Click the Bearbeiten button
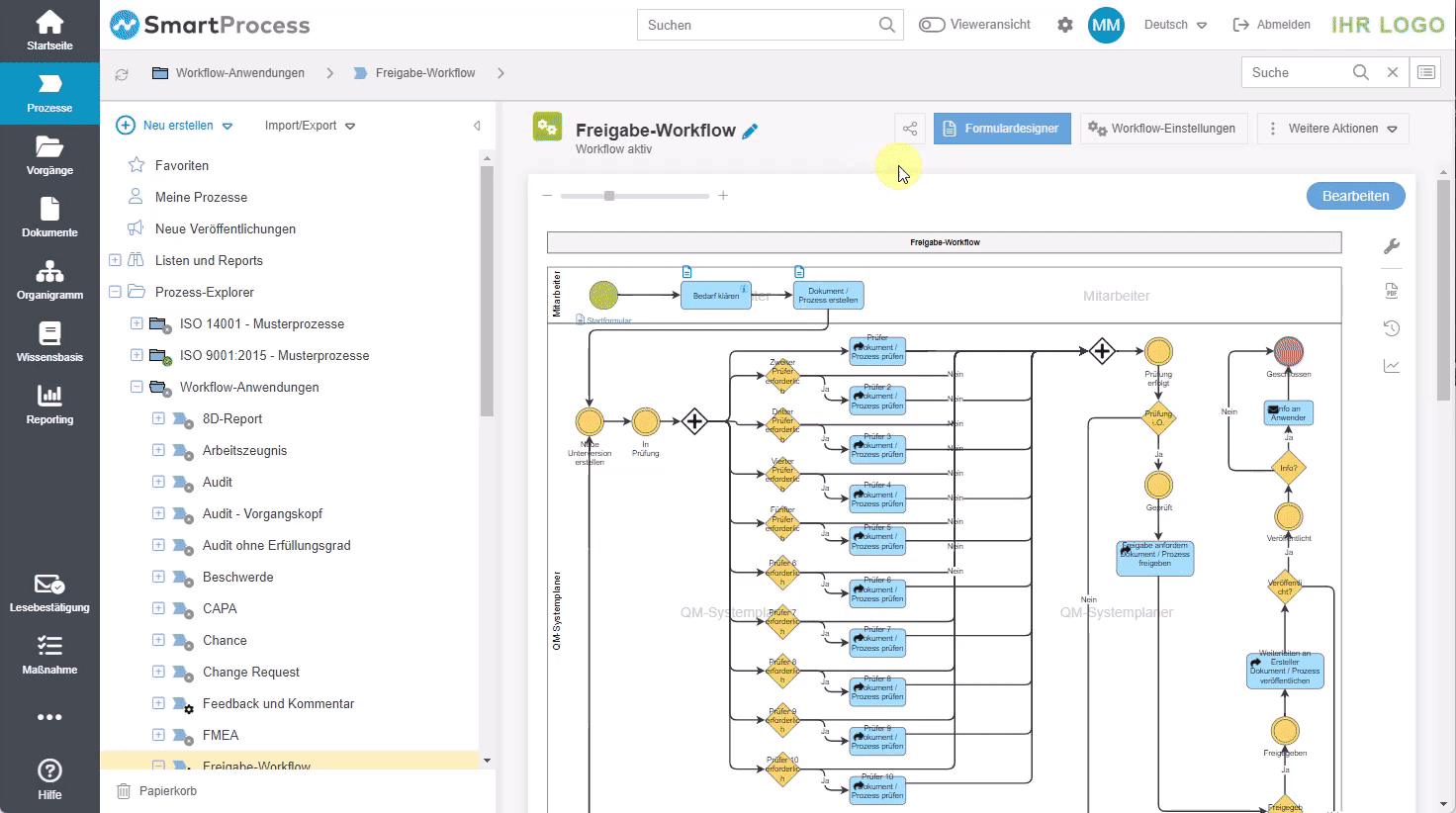This screenshot has height=813, width=1456. [x=1355, y=196]
